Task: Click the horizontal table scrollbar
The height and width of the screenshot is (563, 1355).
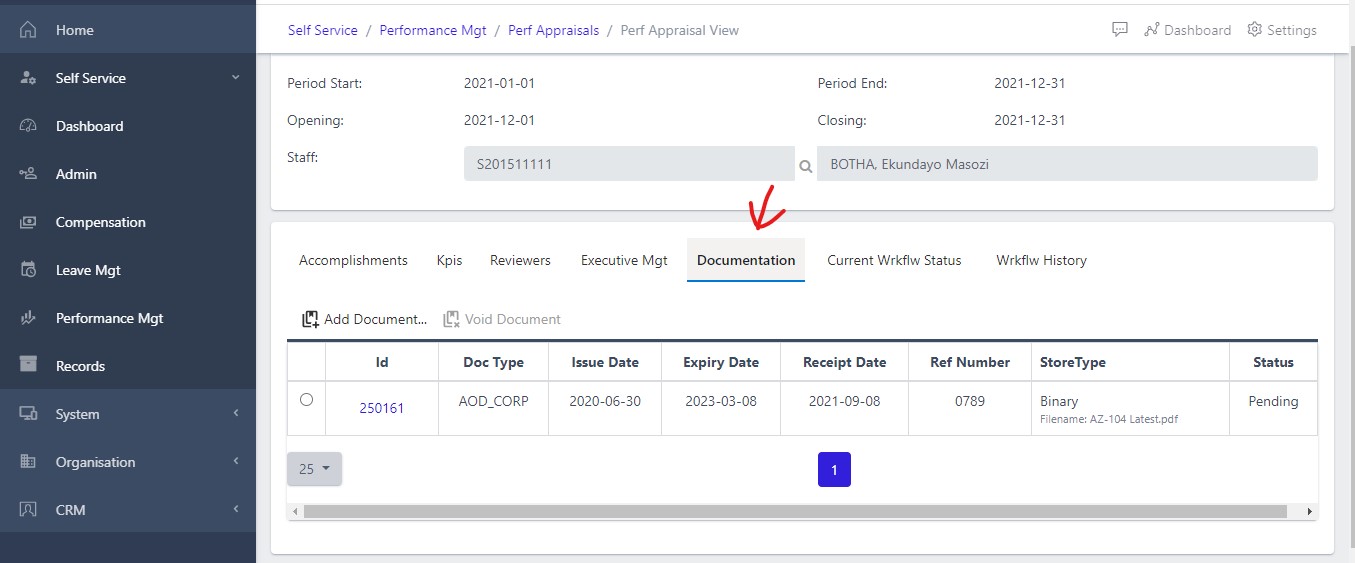Action: point(795,511)
